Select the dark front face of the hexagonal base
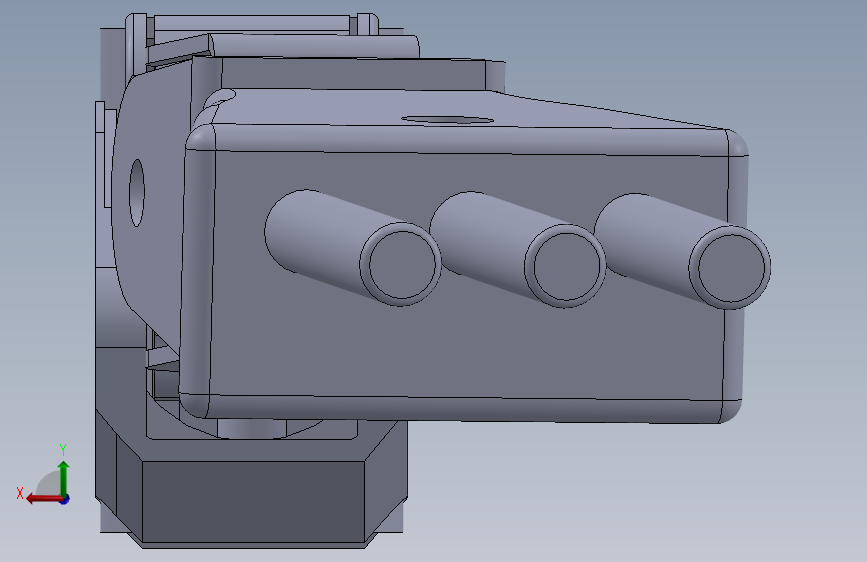Viewport: 867px width, 562px height. click(x=253, y=501)
